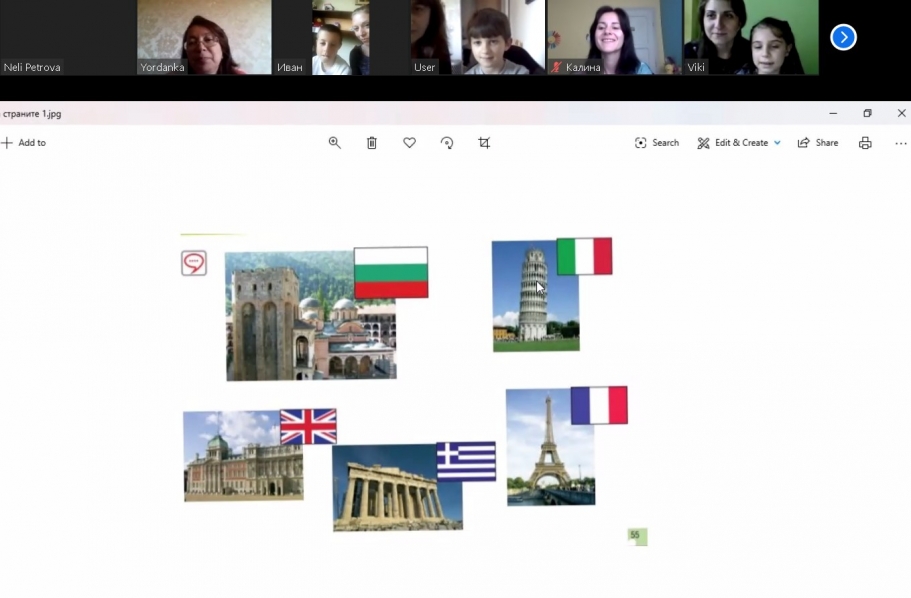Click the Share button
The width and height of the screenshot is (911, 598).
point(818,143)
